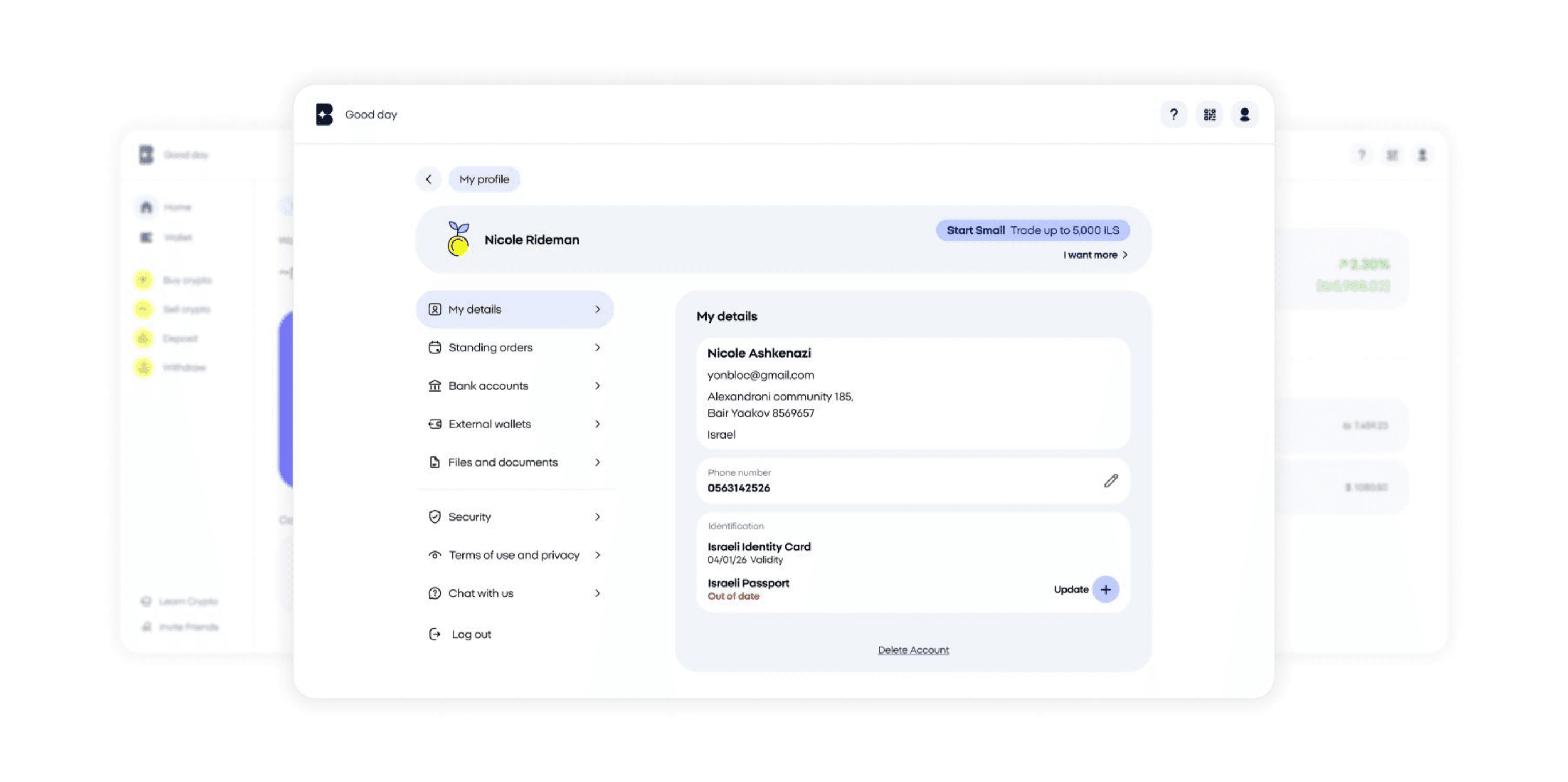Open External wallets menu item
Image resolution: width=1568 pixels, height=782 pixels.
514,424
